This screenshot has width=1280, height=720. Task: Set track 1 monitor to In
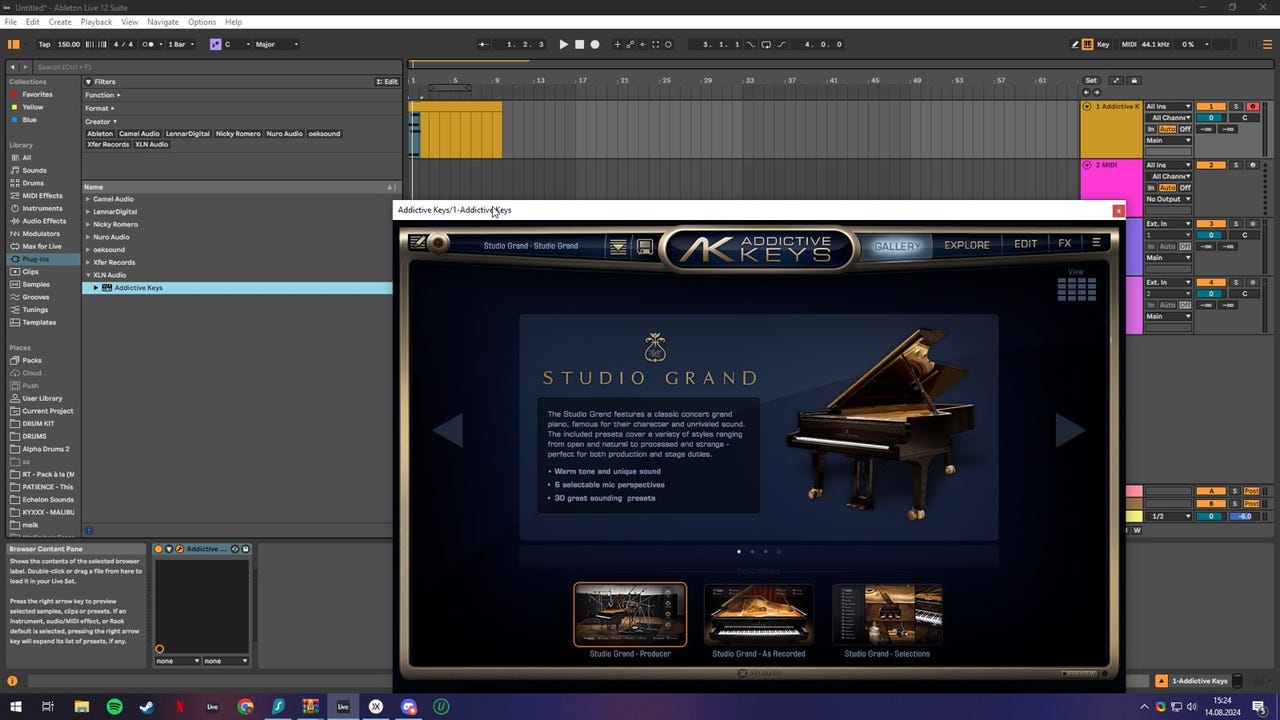pyautogui.click(x=1151, y=129)
